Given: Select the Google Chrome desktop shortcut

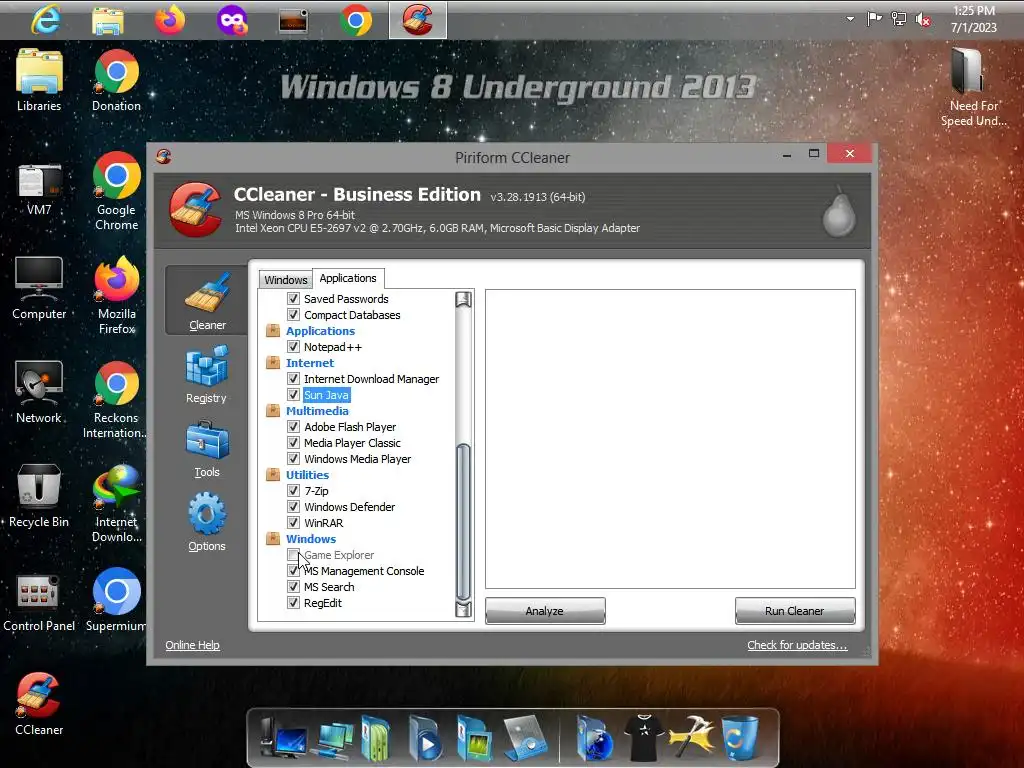Looking at the screenshot, I should pyautogui.click(x=116, y=191).
